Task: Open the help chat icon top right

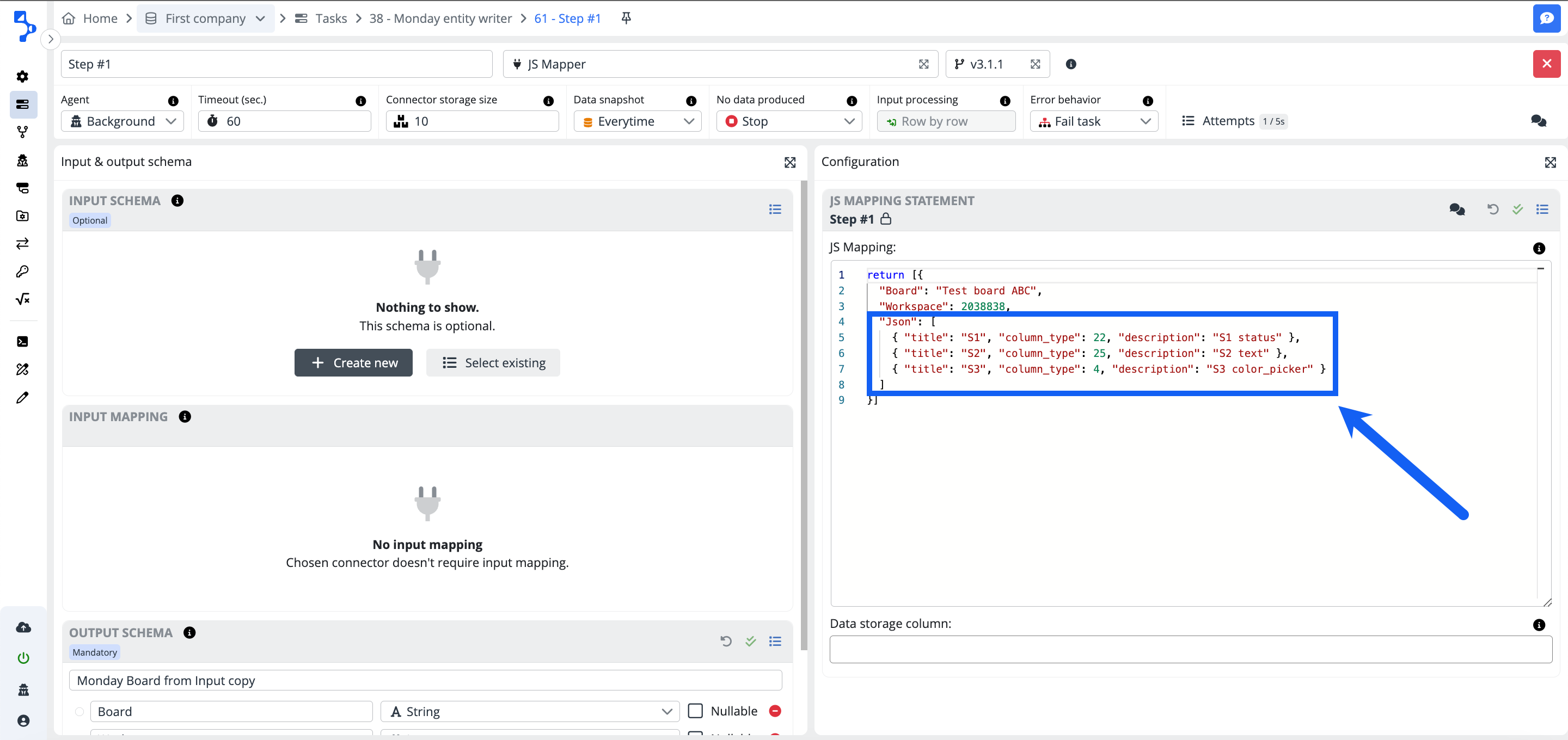Action: tap(1546, 18)
